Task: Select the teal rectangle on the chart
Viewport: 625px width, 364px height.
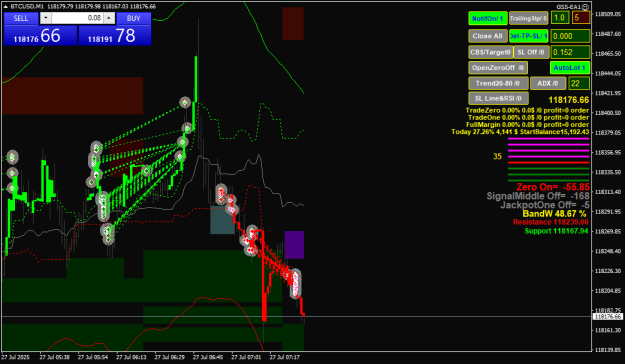Action: pos(222,220)
